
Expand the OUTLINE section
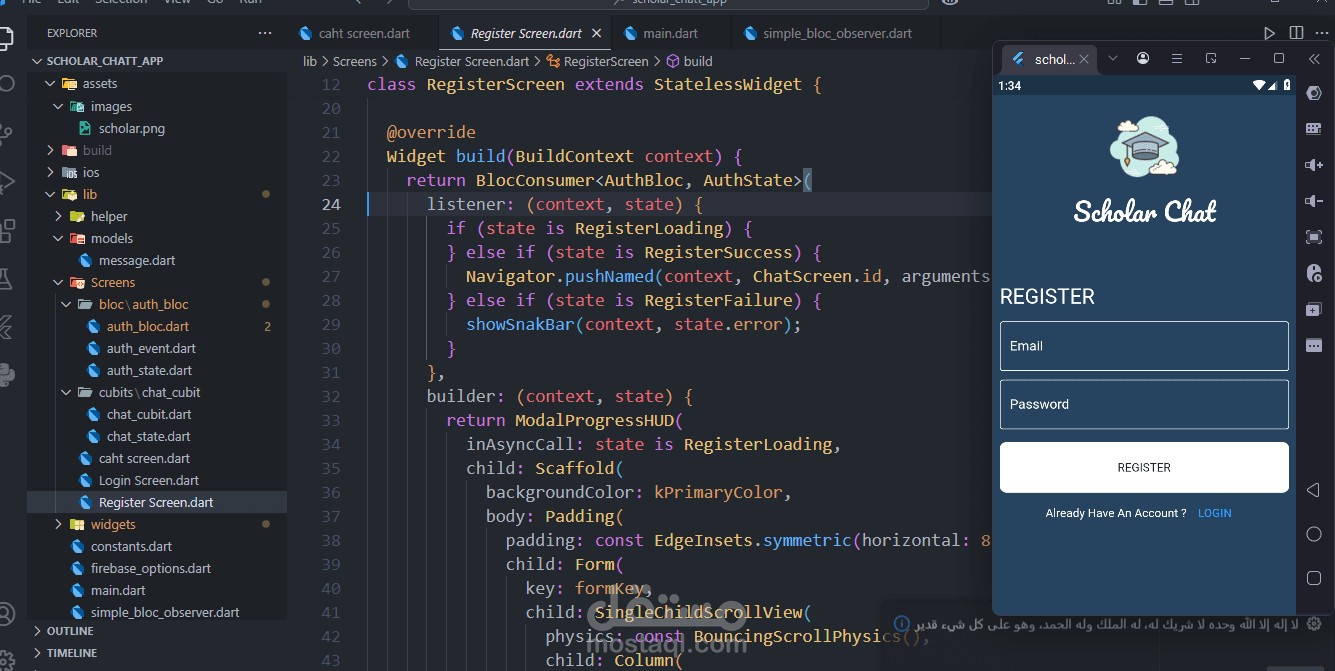pos(70,631)
